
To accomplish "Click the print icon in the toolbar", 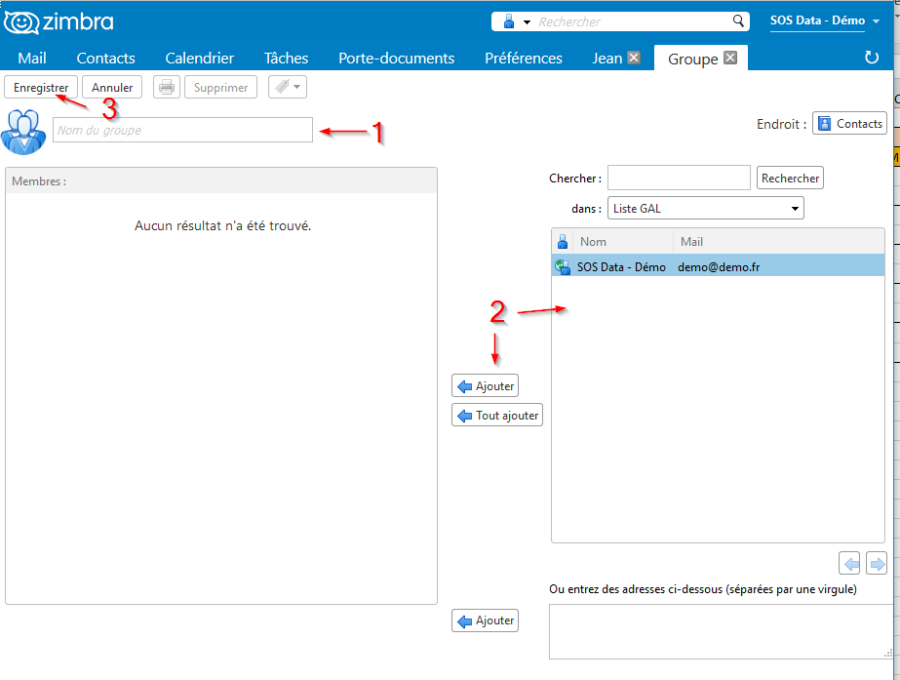I will pos(166,87).
